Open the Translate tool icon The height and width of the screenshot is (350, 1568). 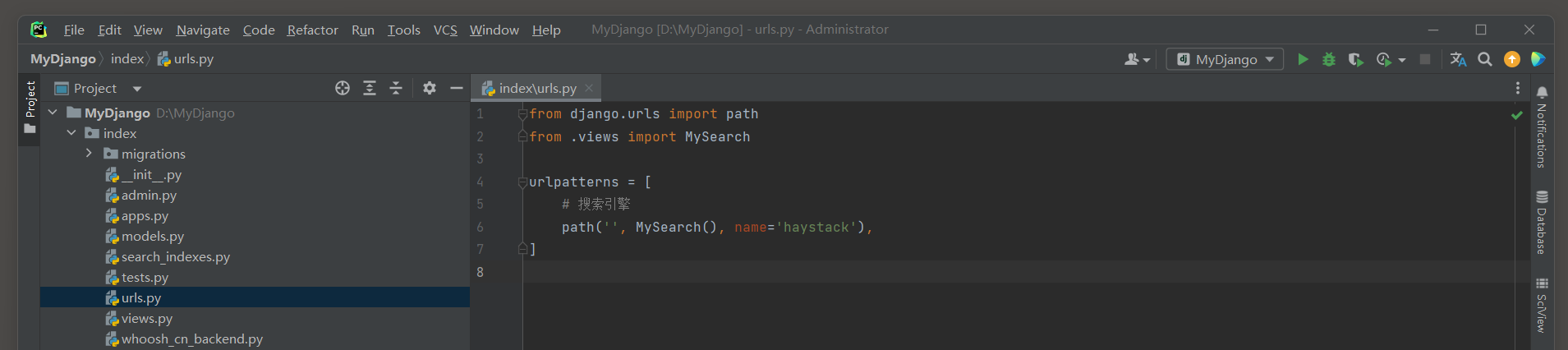pyautogui.click(x=1458, y=59)
